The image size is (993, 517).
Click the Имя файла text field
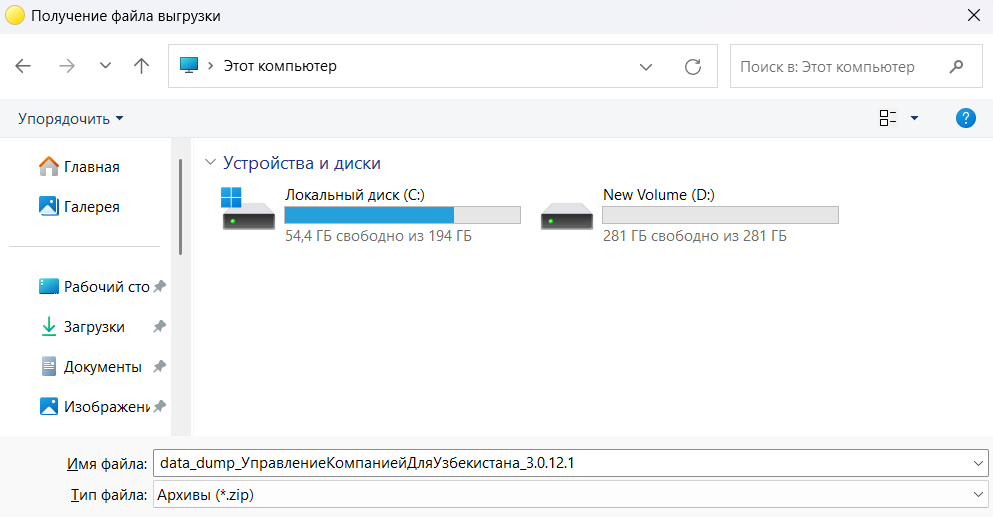coord(560,463)
